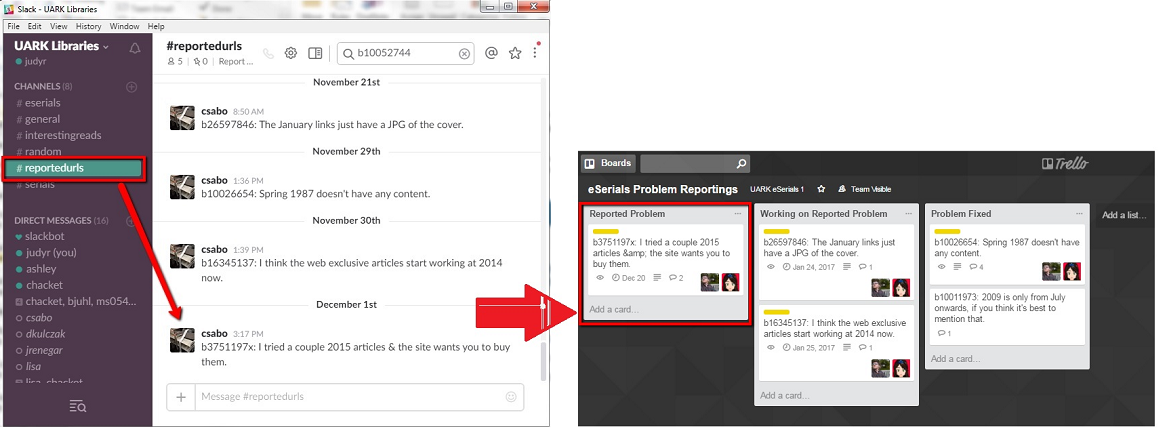This screenshot has height=428, width=1158.
Task: Click yellow label on b16345137 Trello card
Action: pyautogui.click(x=777, y=312)
